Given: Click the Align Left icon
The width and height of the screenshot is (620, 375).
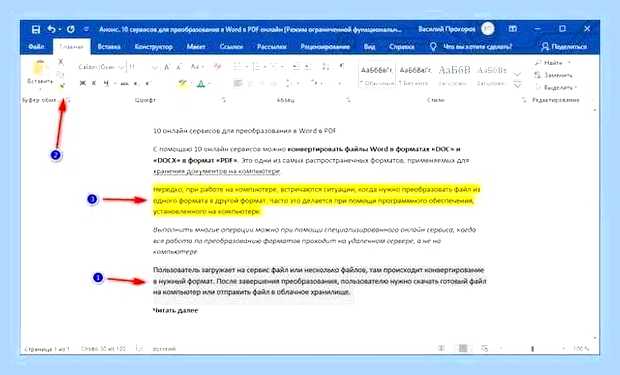Looking at the screenshot, I should pyautogui.click(x=238, y=83).
